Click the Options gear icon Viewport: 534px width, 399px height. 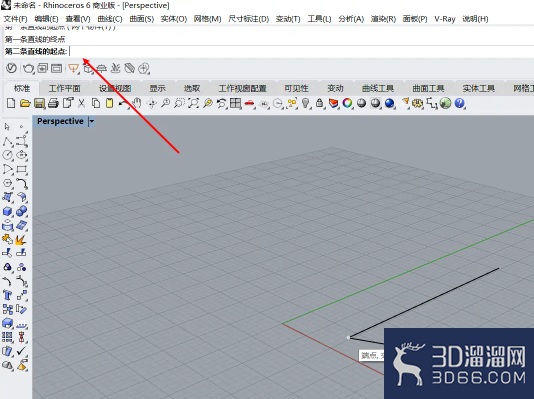[417, 103]
